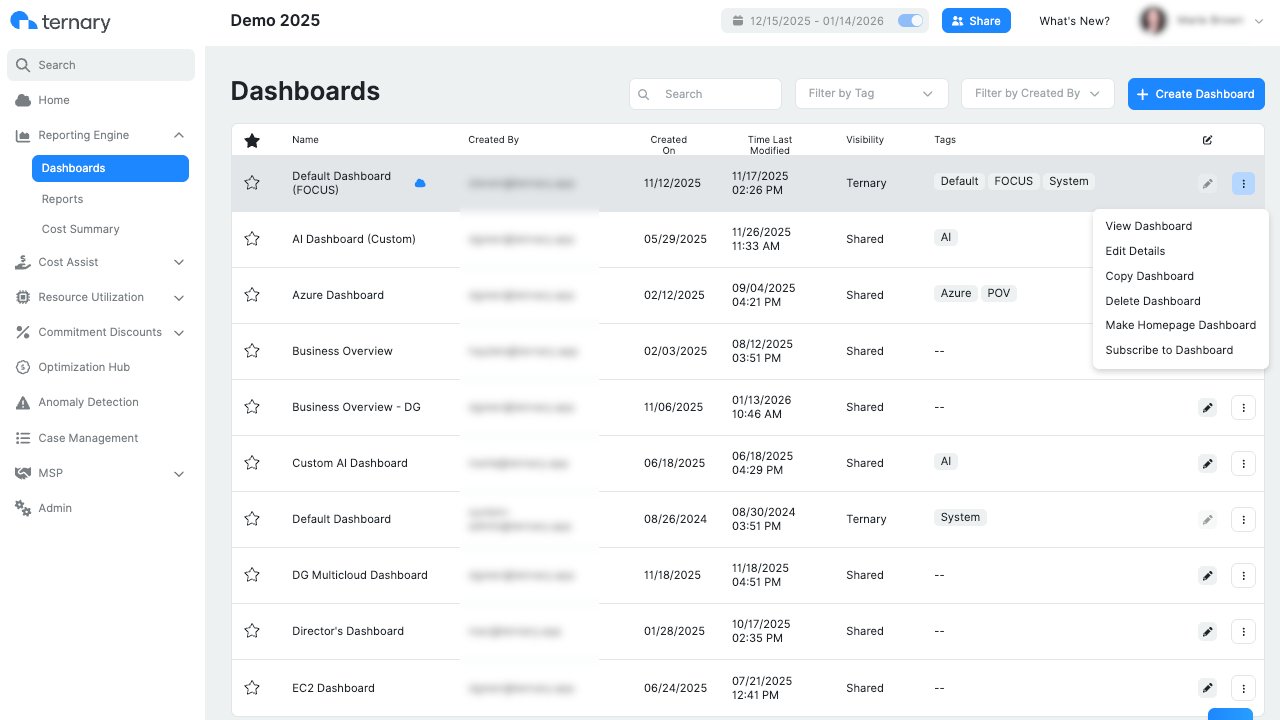
Task: Choose Make Homepage Dashboard in the menu
Action: 1181,325
